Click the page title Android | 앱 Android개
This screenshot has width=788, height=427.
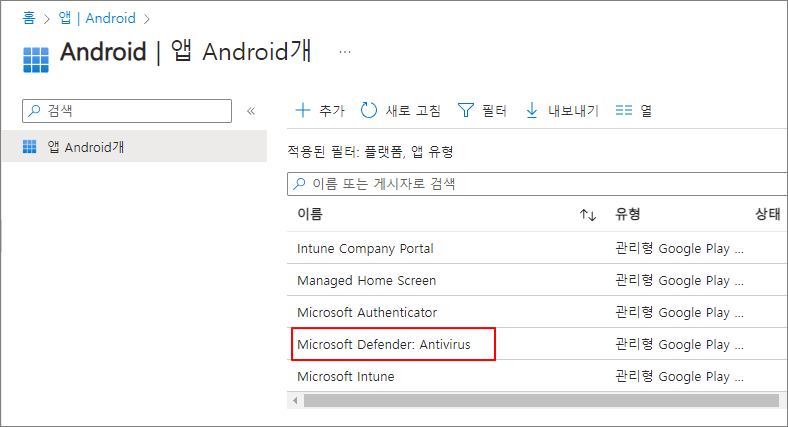coord(185,52)
